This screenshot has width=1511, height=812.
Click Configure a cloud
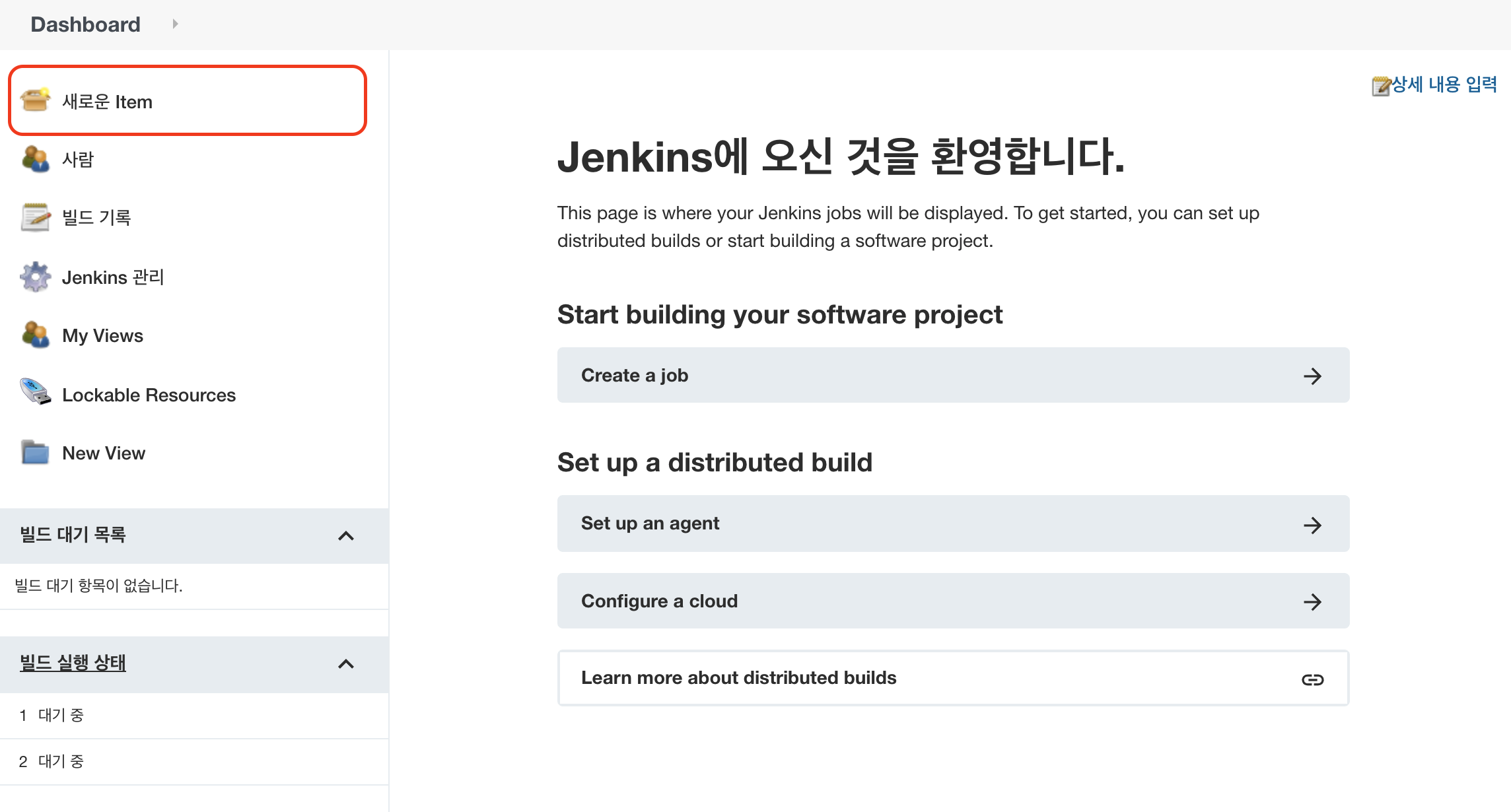pos(953,601)
